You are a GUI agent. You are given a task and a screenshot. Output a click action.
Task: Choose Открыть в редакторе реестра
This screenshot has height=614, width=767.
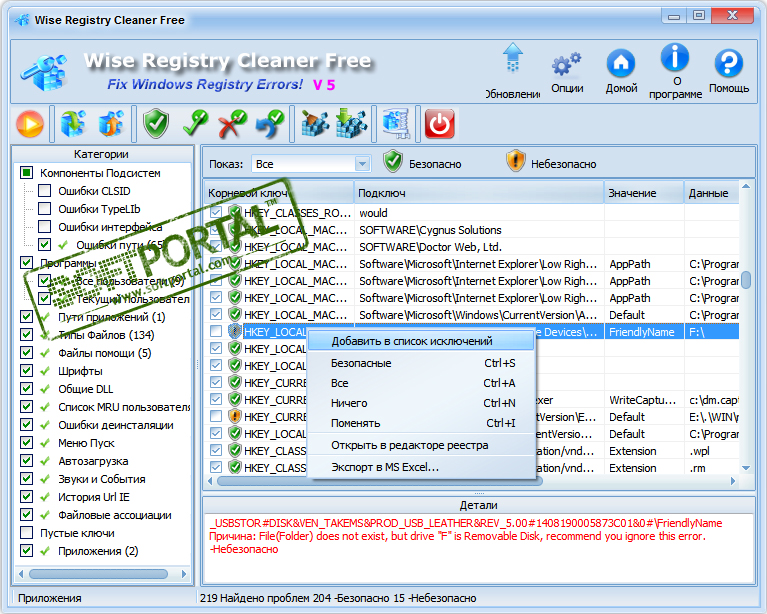[421, 445]
